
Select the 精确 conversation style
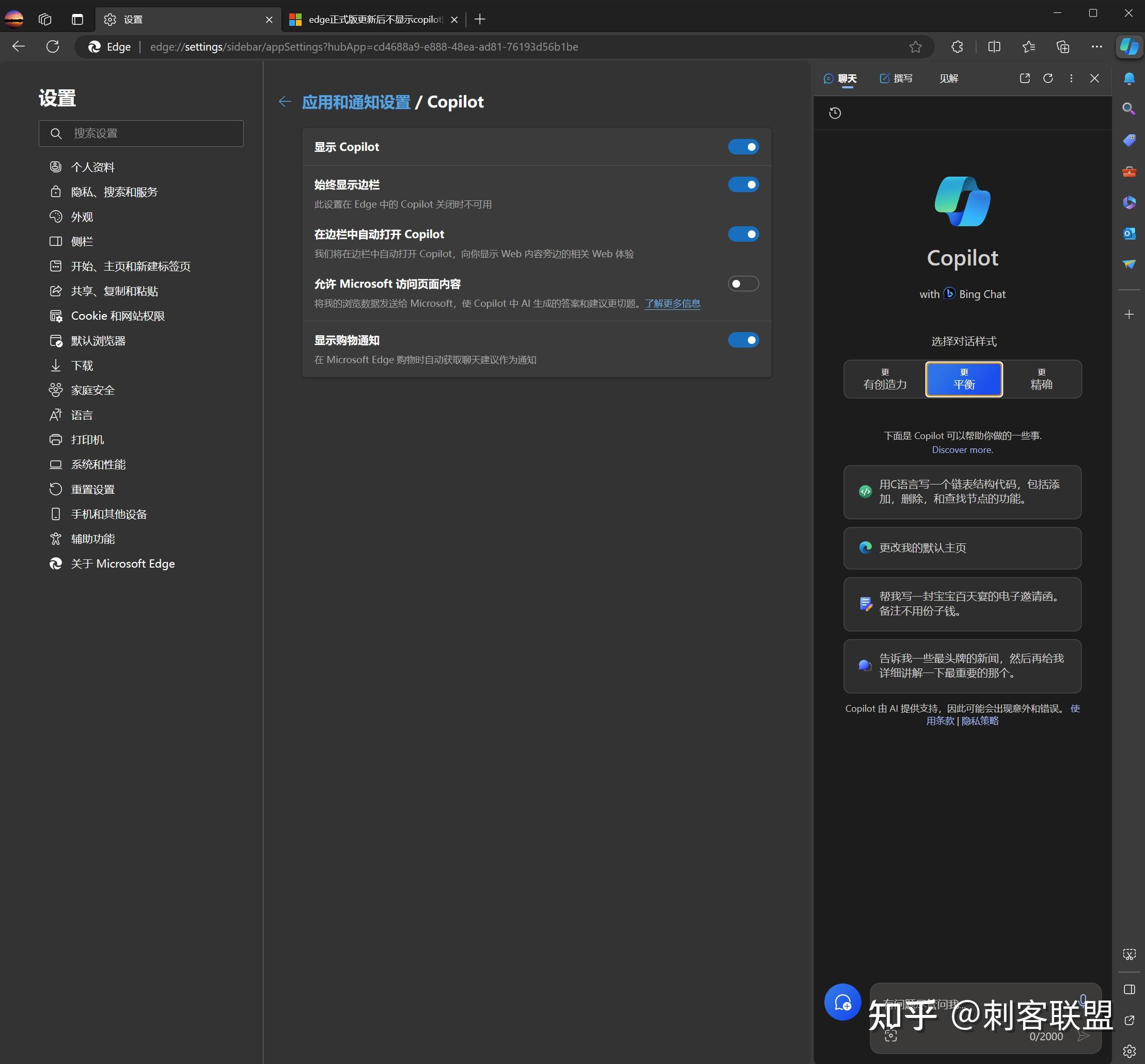(1041, 380)
